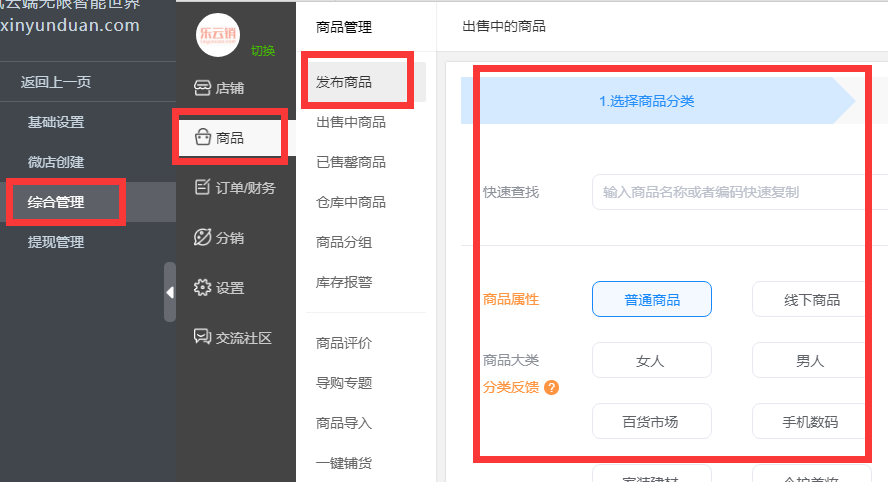The height and width of the screenshot is (482, 888).
Task: Select the 普通商品 product attribute
Action: pyautogui.click(x=651, y=300)
